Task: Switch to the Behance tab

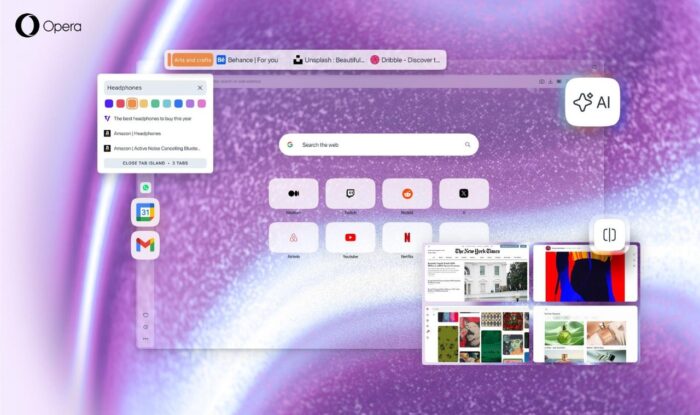Action: 248,60
